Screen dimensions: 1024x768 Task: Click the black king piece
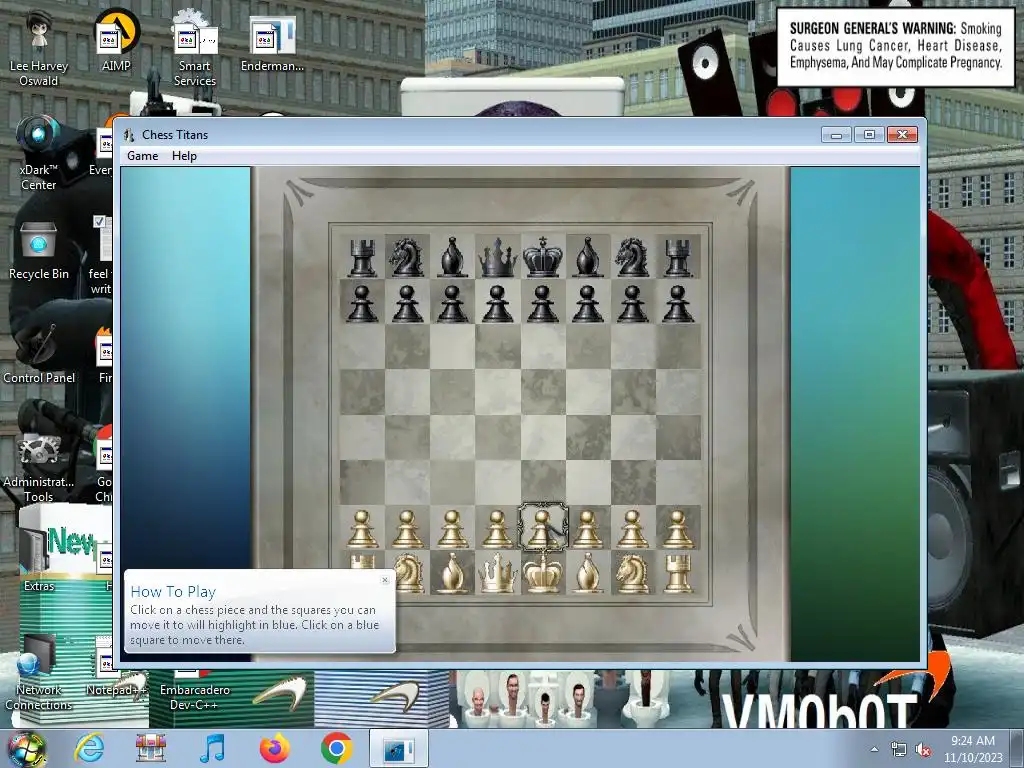coord(542,257)
